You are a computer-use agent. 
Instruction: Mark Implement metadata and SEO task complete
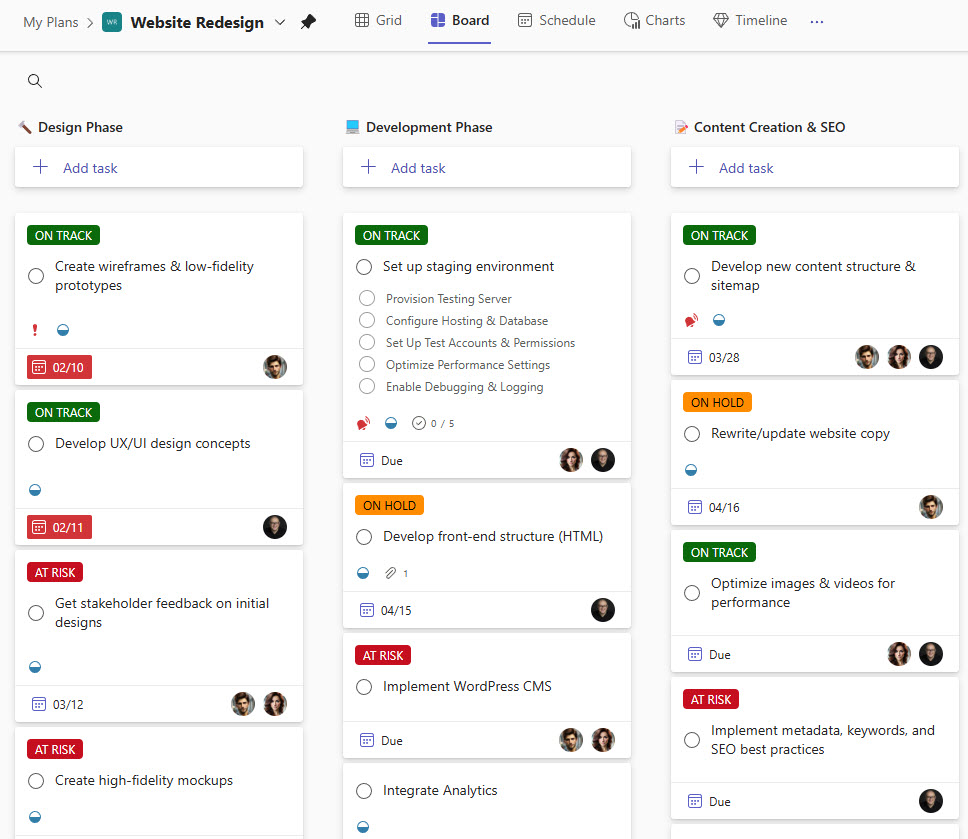pos(692,740)
